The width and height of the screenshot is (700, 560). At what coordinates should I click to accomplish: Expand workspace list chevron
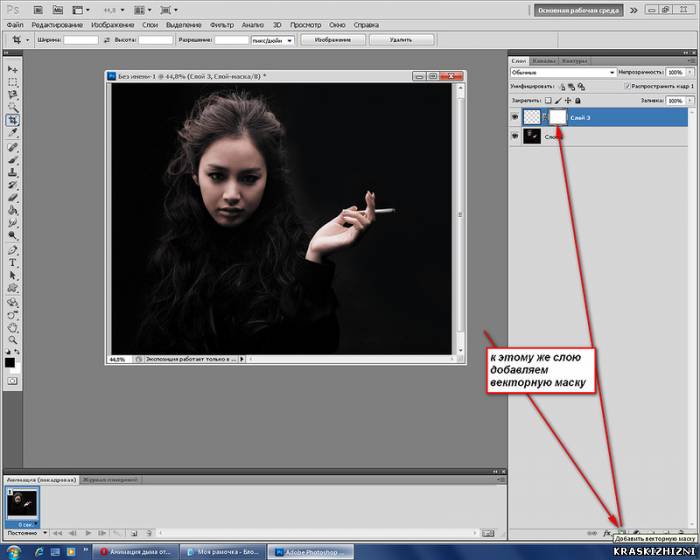(633, 10)
